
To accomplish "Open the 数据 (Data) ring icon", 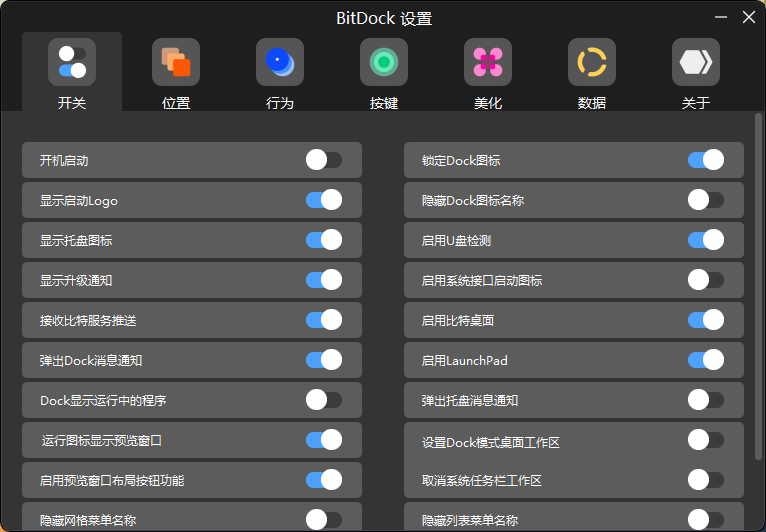I will tap(592, 63).
